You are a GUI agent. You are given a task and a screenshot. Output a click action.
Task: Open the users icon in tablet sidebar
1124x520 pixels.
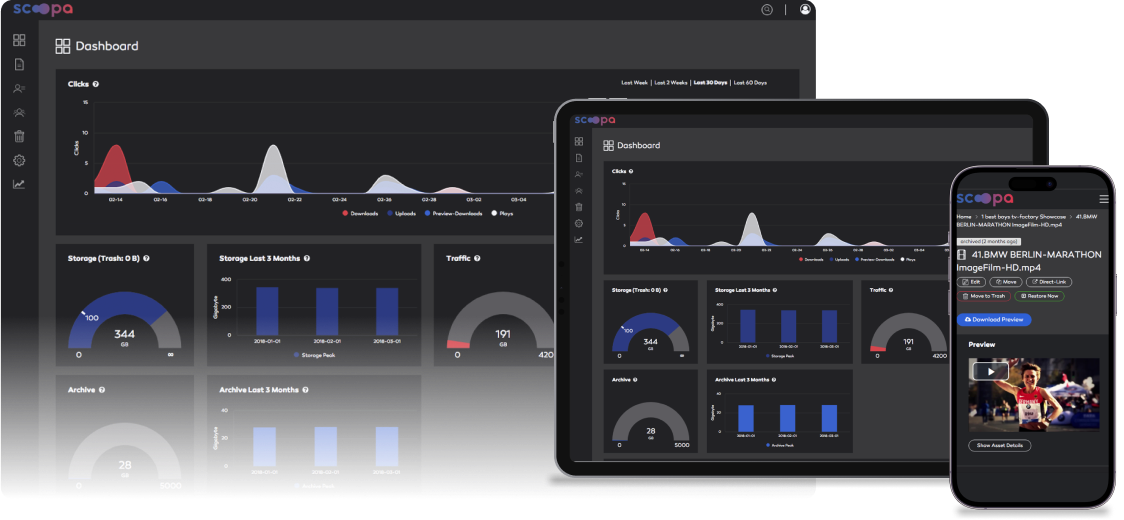[x=578, y=190]
